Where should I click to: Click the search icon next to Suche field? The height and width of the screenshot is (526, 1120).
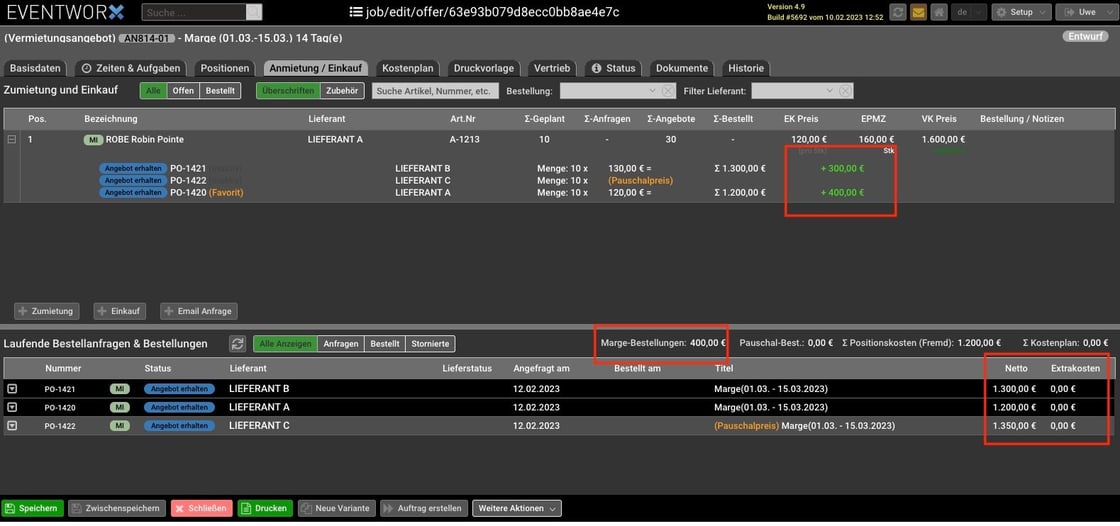point(254,12)
